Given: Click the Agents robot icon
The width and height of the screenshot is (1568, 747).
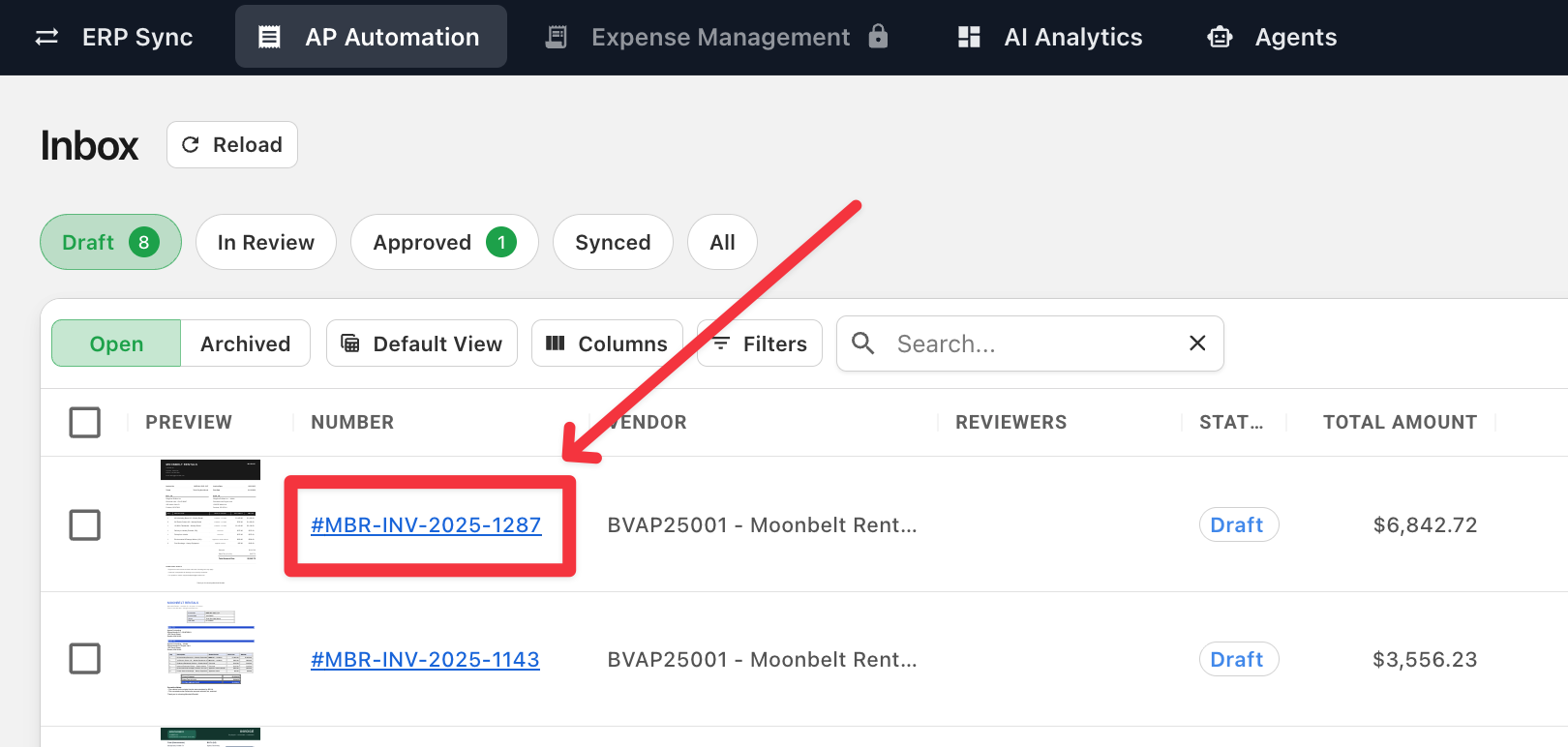Looking at the screenshot, I should pyautogui.click(x=1221, y=37).
